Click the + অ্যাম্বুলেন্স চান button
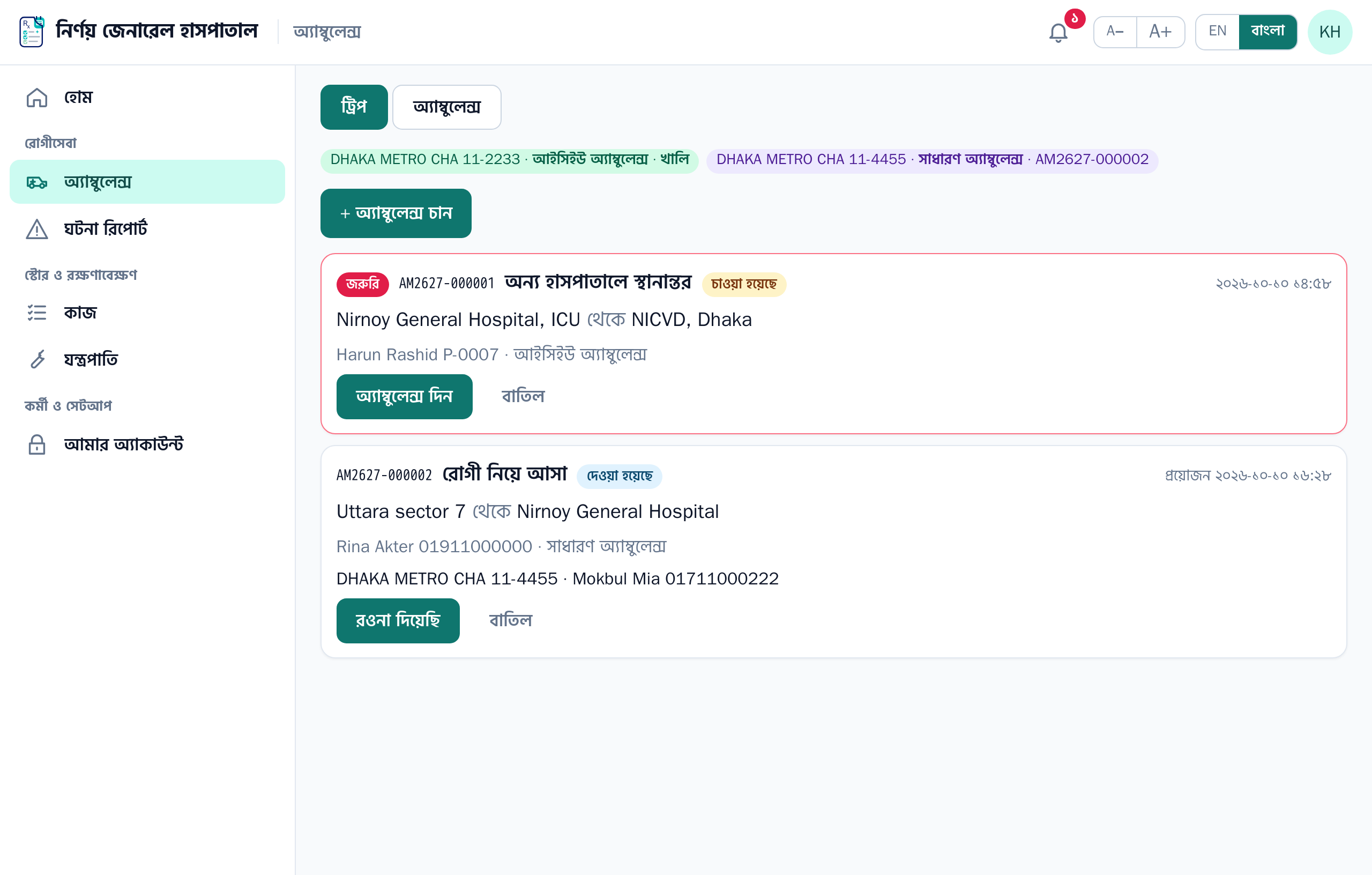 pos(396,213)
